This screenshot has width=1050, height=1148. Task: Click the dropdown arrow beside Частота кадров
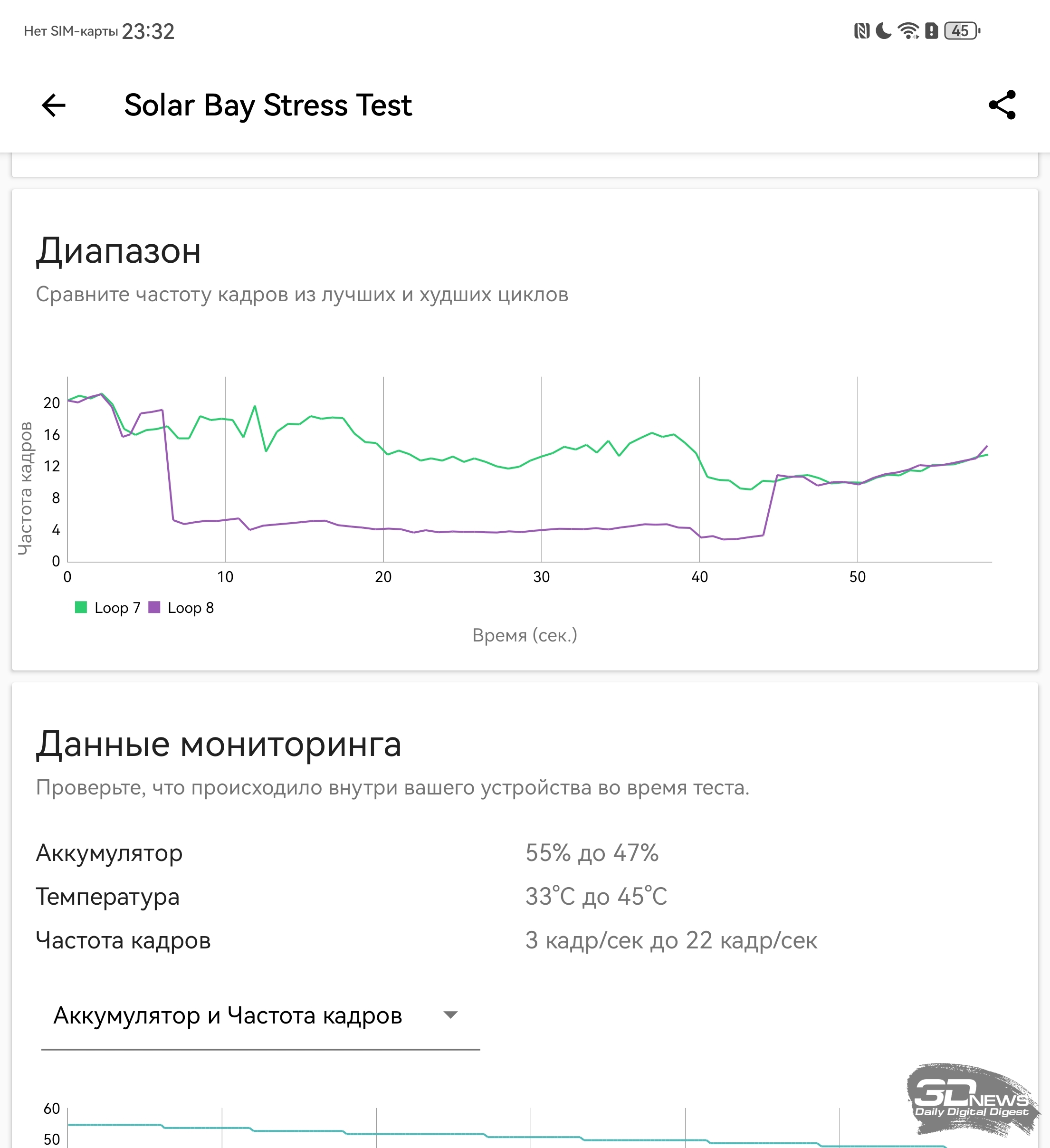point(450,1015)
